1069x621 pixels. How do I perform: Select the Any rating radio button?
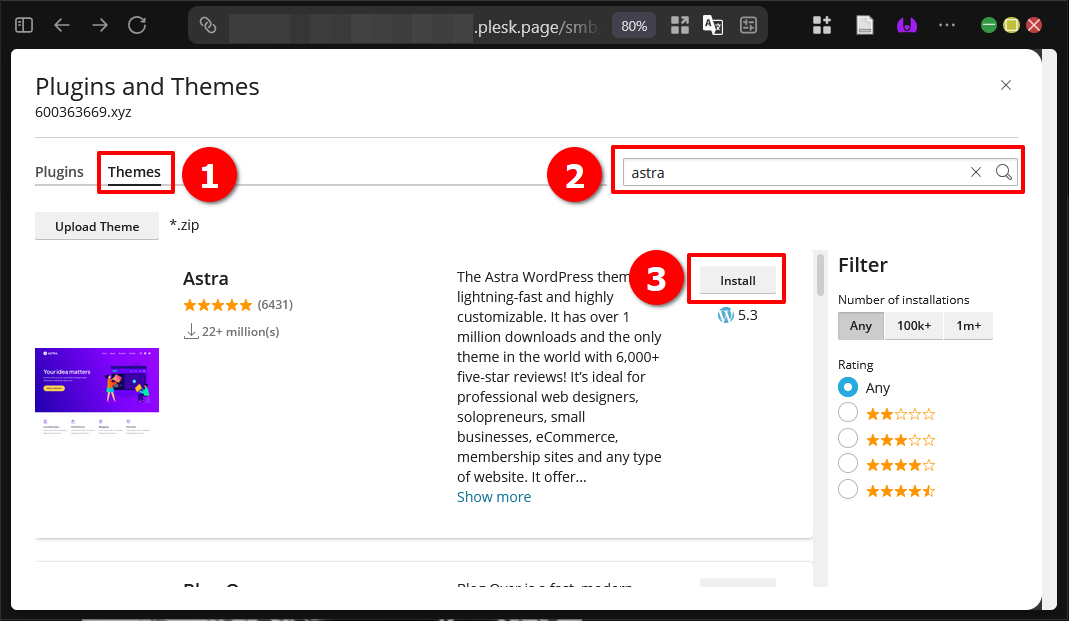[847, 387]
